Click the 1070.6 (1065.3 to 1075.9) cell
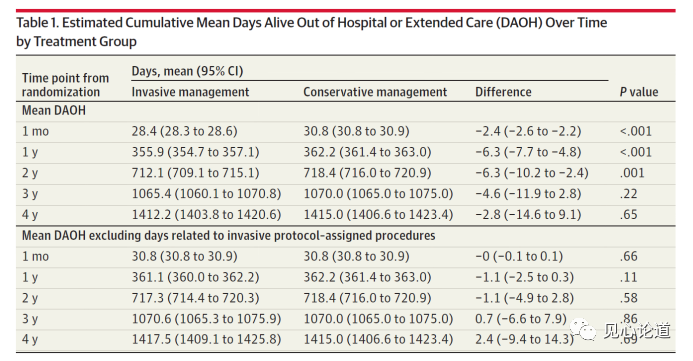693x361 pixels. (x=206, y=319)
